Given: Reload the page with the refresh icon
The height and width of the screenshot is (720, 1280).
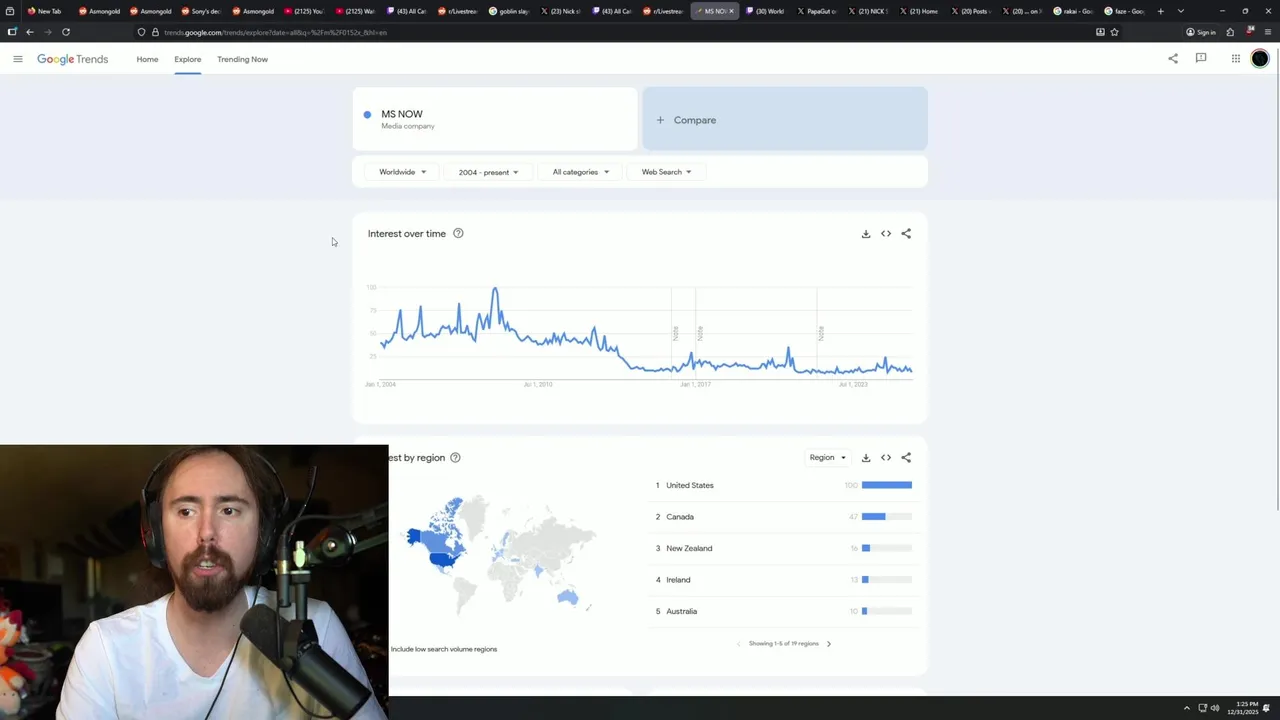Looking at the screenshot, I should click(66, 32).
